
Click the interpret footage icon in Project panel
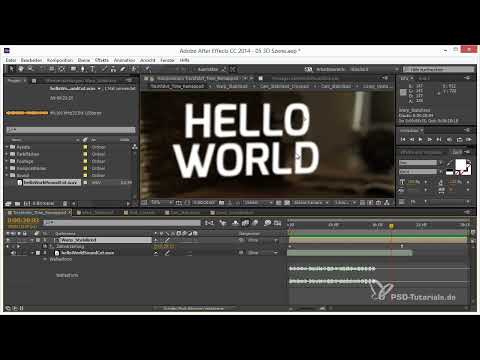(x=8, y=203)
